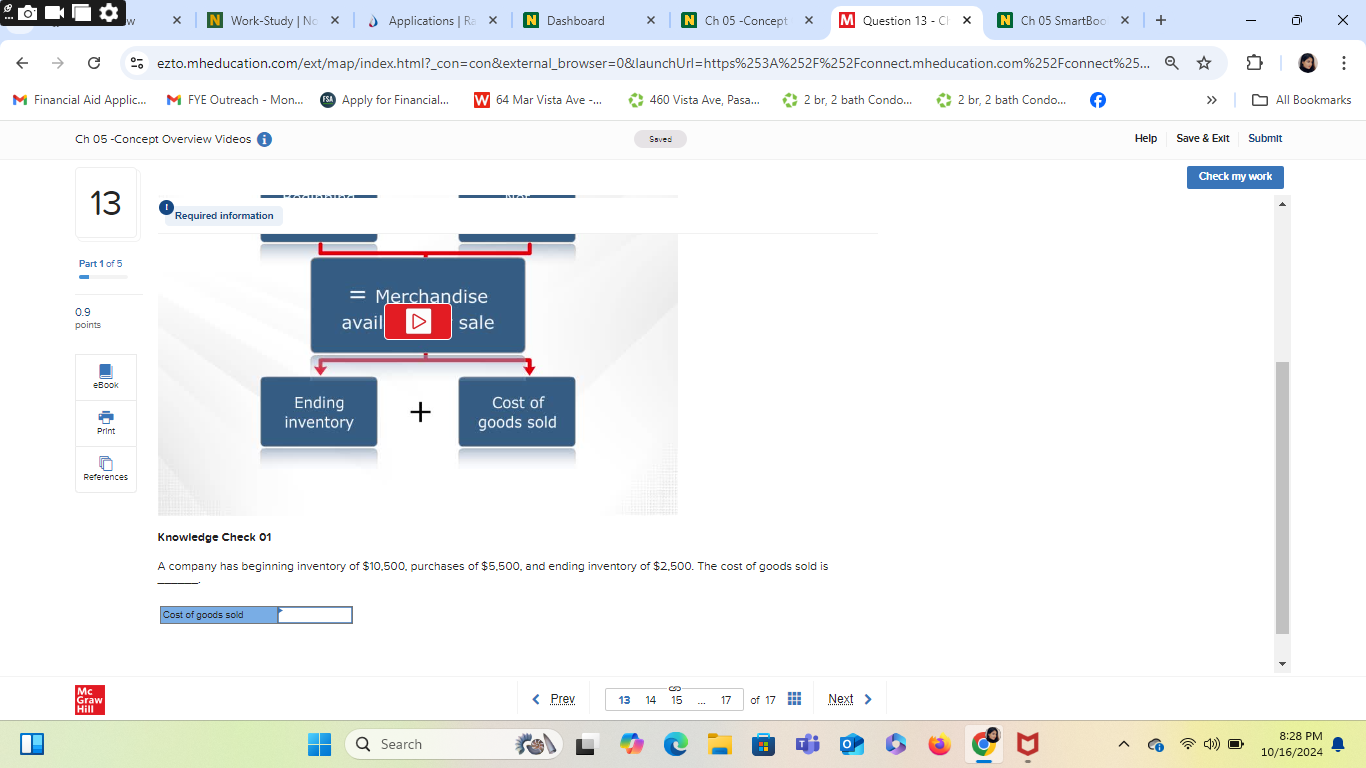Image resolution: width=1366 pixels, height=768 pixels.
Task: Click the page vertical scrollbar thumb
Action: click(1283, 498)
